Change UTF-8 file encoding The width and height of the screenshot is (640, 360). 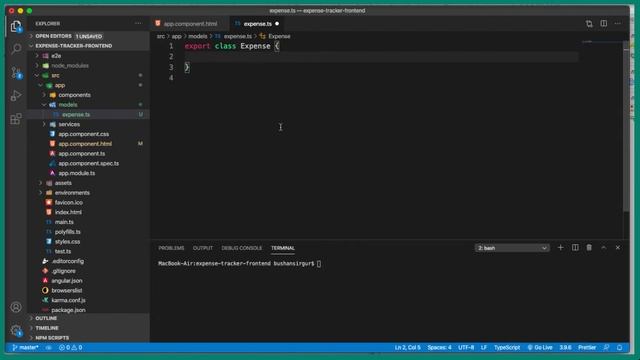pos(466,347)
